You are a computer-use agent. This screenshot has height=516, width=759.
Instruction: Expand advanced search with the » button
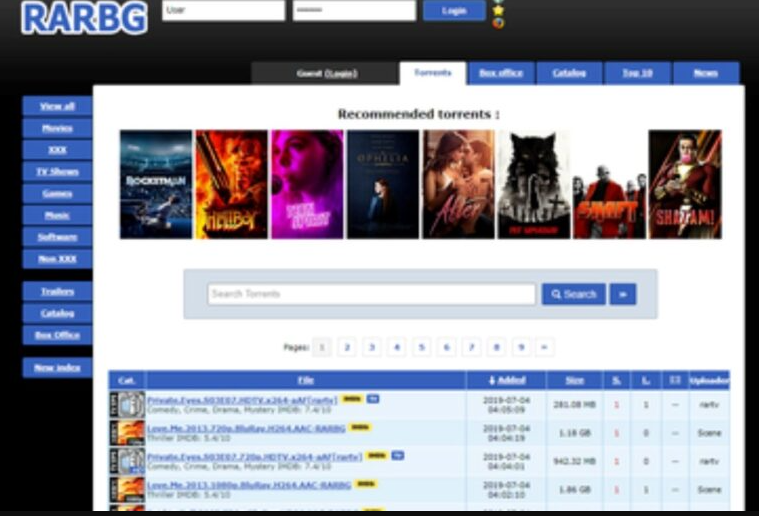623,294
